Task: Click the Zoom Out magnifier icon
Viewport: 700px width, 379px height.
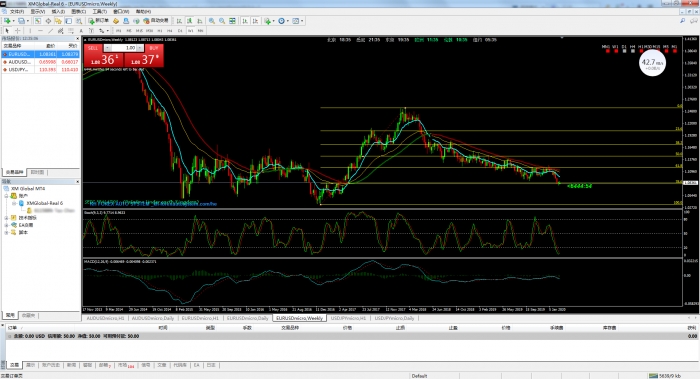Action: (x=222, y=21)
